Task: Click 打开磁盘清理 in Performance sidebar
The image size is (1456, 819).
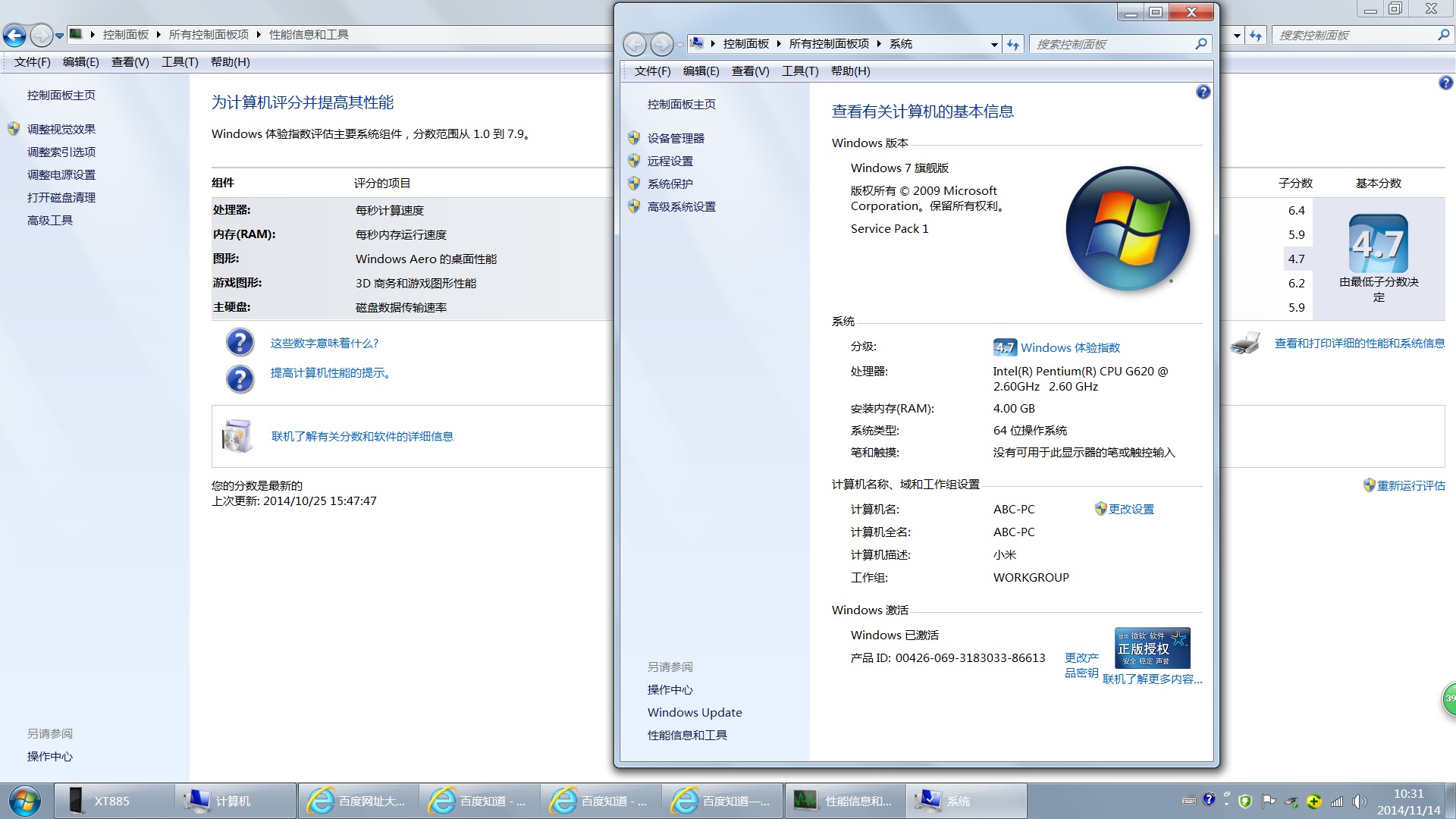Action: coord(61,197)
